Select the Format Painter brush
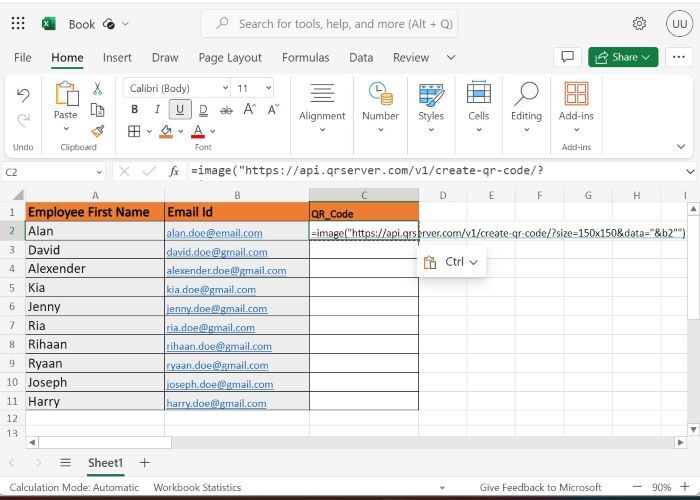Image resolution: width=700 pixels, height=500 pixels. click(x=97, y=131)
